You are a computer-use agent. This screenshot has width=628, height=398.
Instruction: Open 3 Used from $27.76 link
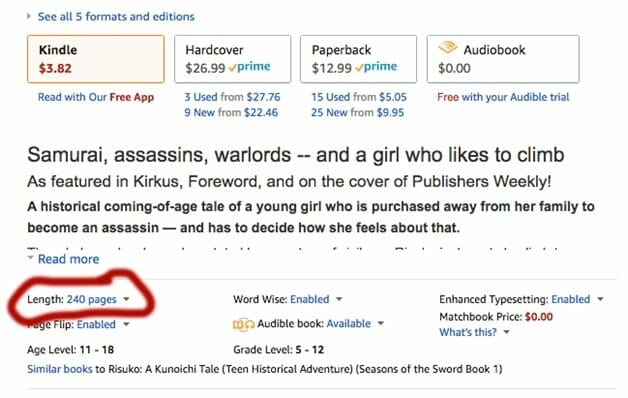[232, 97]
